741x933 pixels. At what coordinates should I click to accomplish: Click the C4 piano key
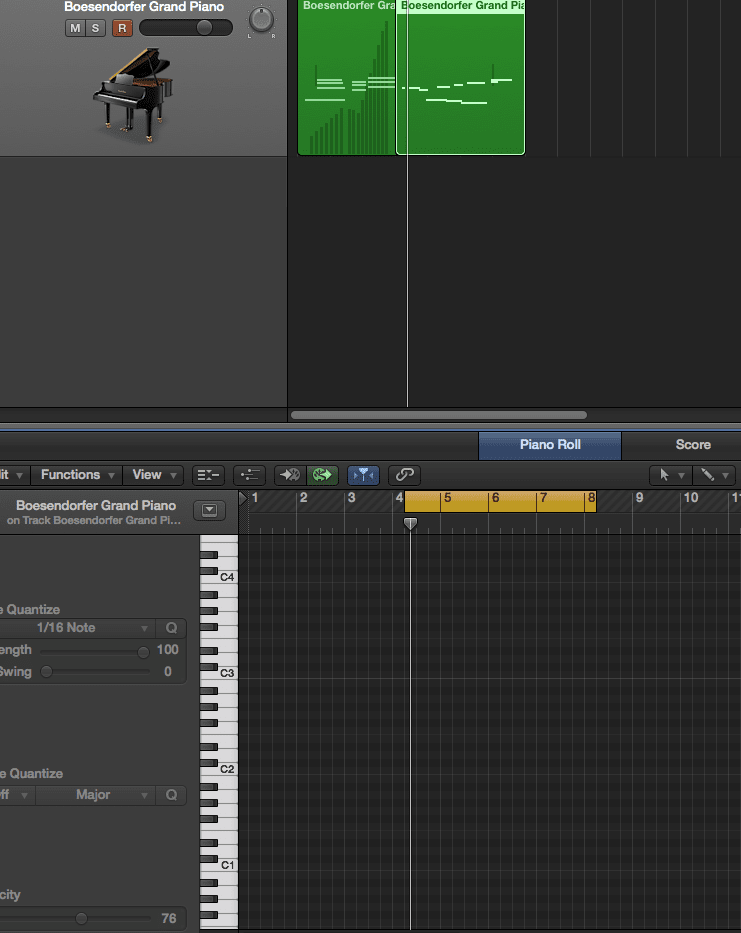220,577
